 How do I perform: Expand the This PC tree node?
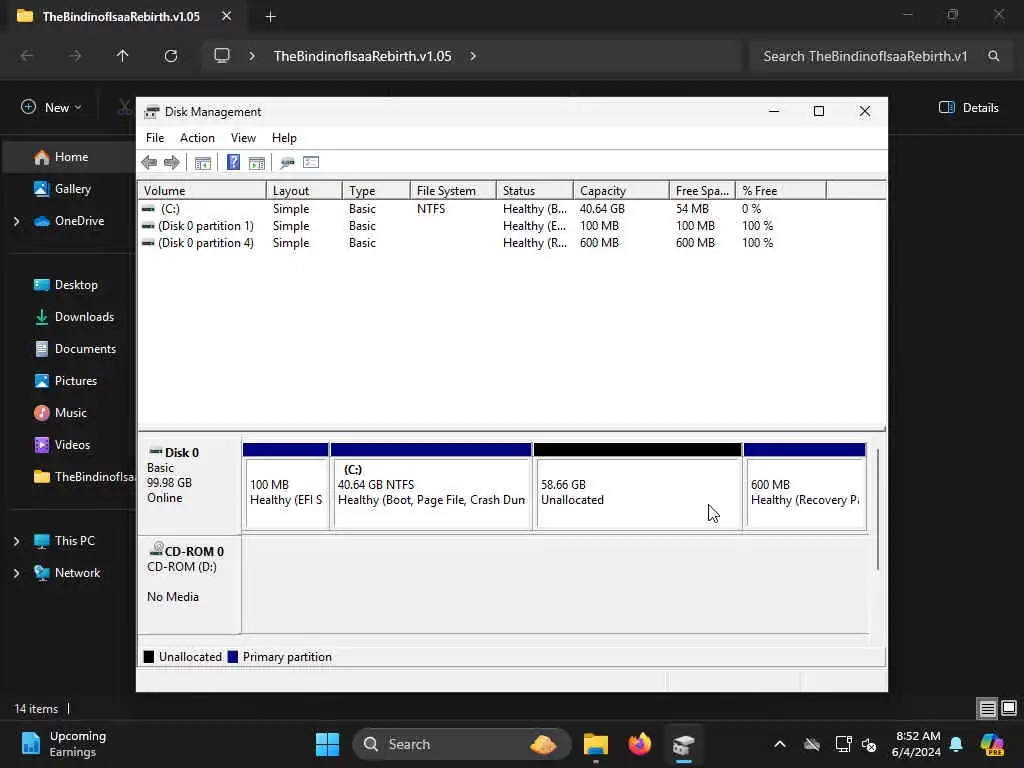pos(16,541)
